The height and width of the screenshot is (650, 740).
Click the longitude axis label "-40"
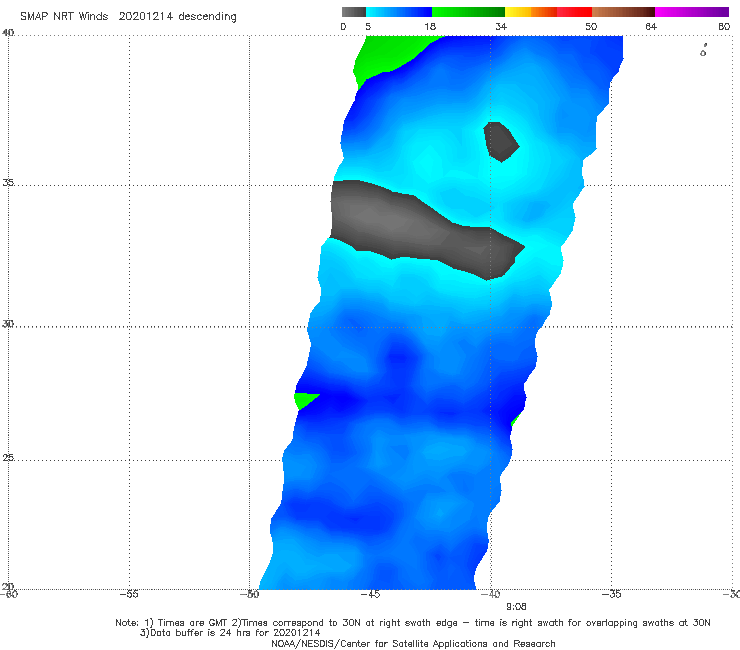491,594
